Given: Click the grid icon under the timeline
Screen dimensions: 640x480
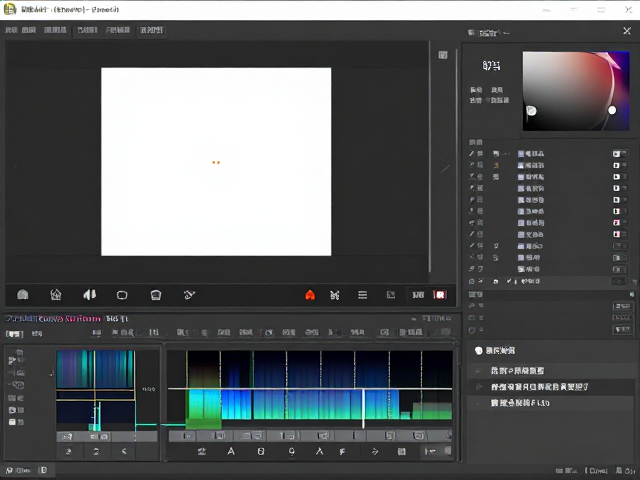Looking at the screenshot, I should pyautogui.click(x=402, y=451).
